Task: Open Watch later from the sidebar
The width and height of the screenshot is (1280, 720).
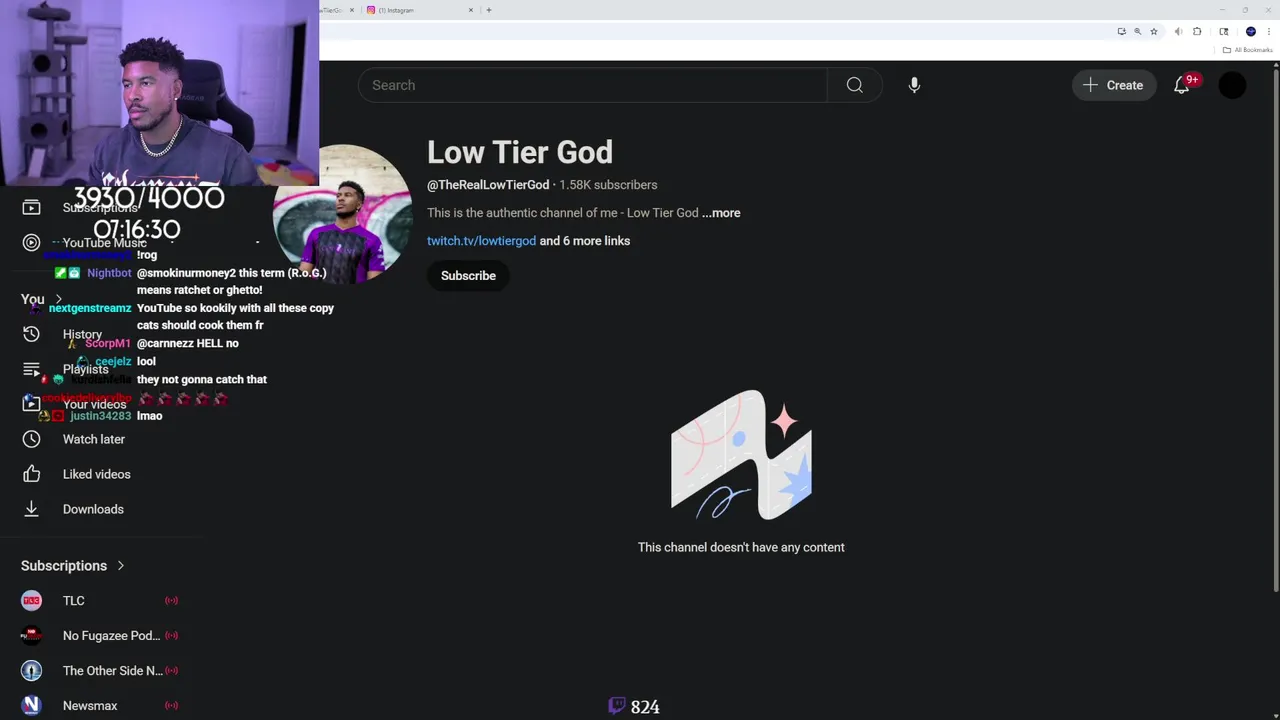Action: (94, 439)
